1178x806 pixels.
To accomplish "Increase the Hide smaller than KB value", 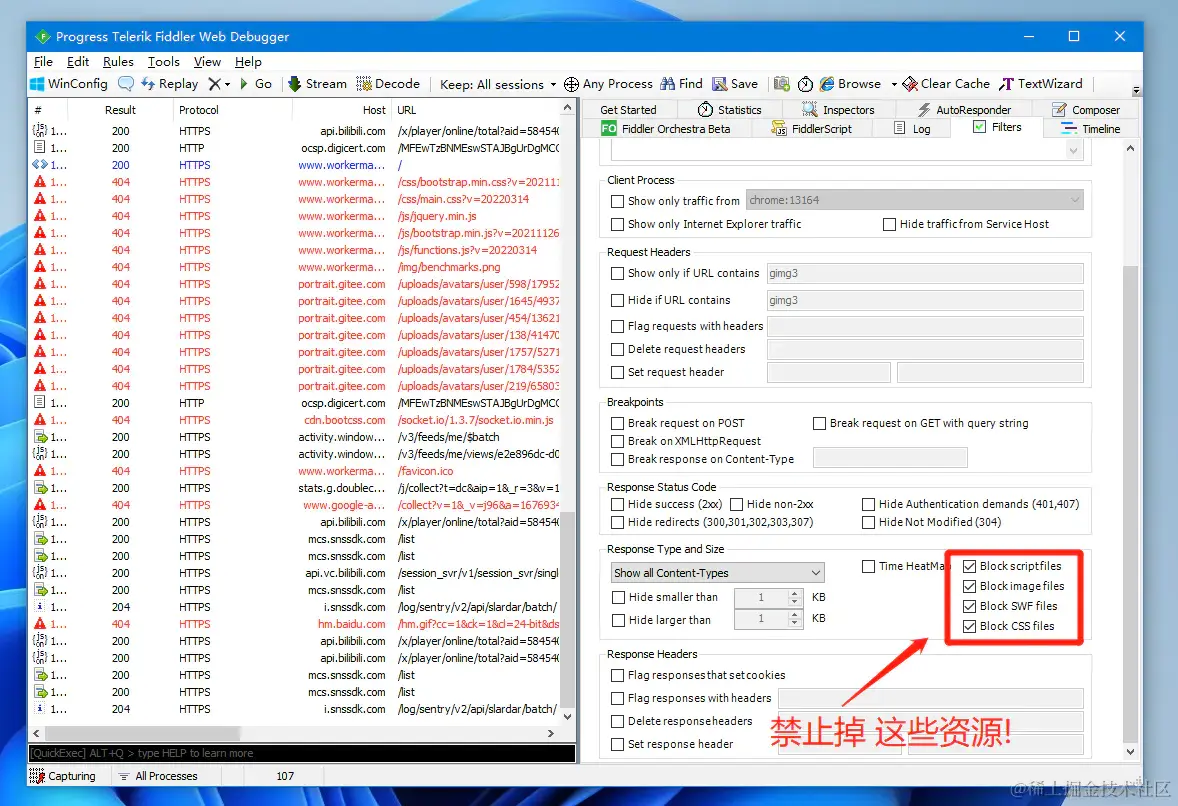I will click(x=795, y=593).
